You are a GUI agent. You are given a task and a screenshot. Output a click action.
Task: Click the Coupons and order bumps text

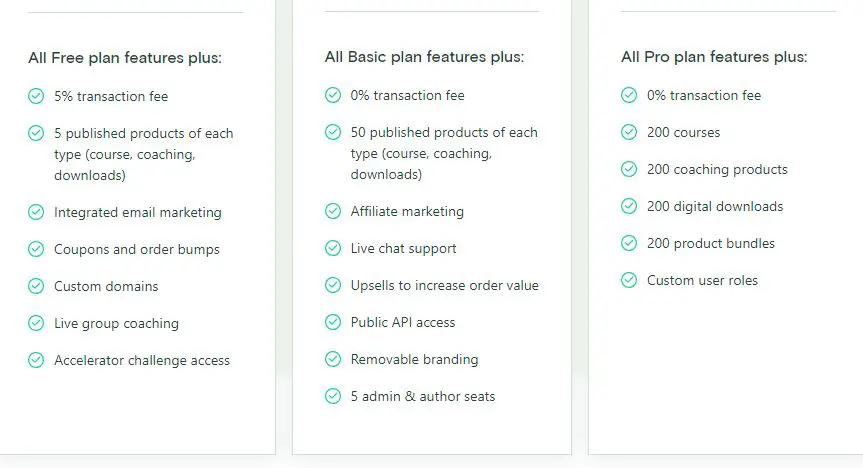point(136,249)
